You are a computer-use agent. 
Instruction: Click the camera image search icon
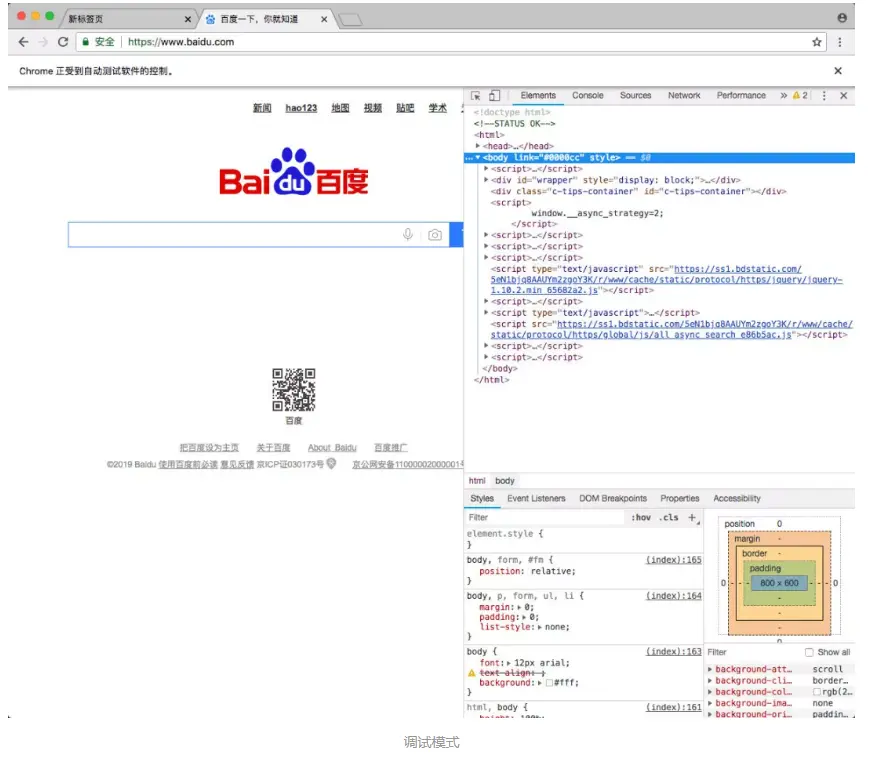[435, 234]
